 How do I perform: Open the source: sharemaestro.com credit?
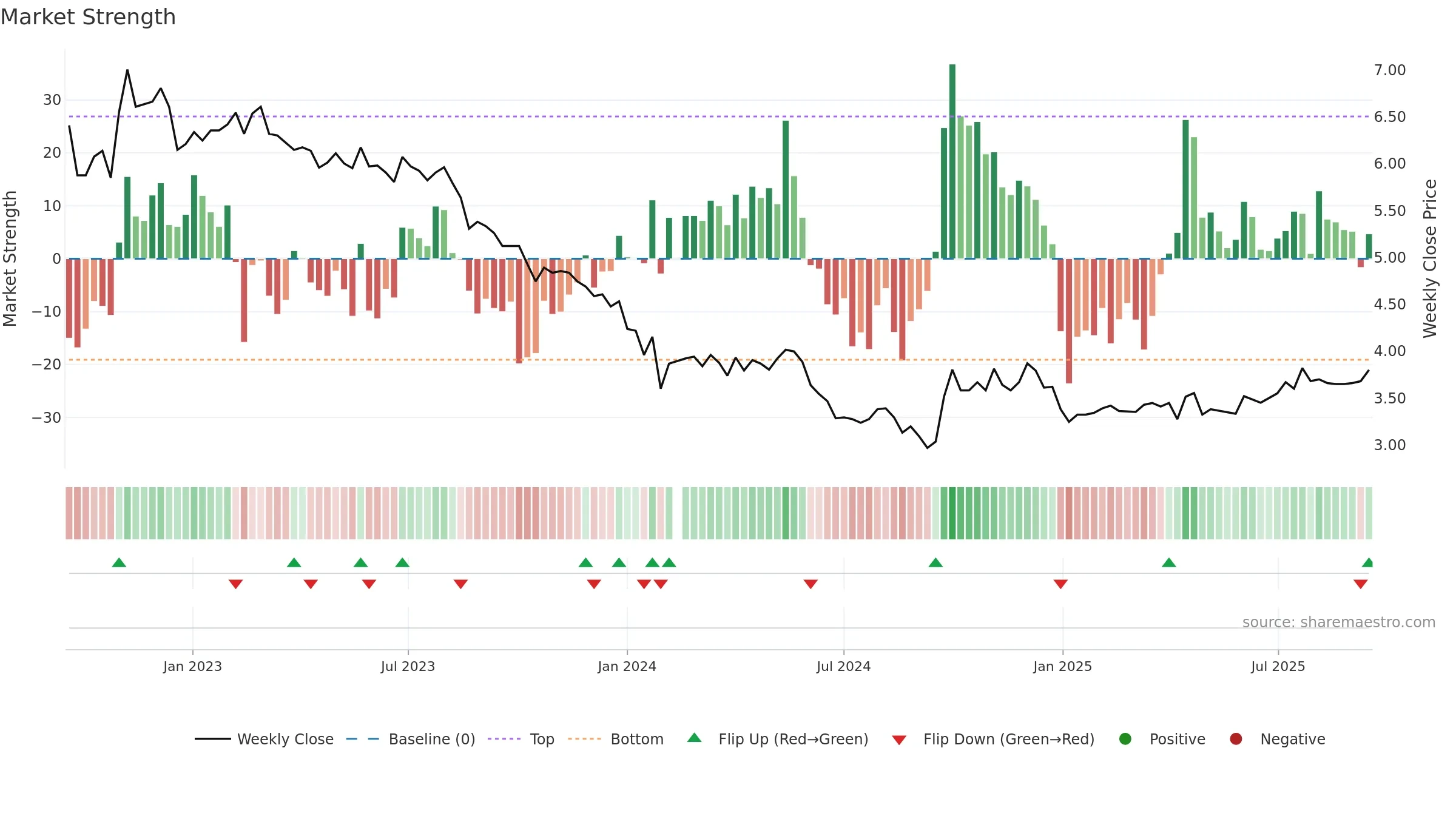[1339, 622]
